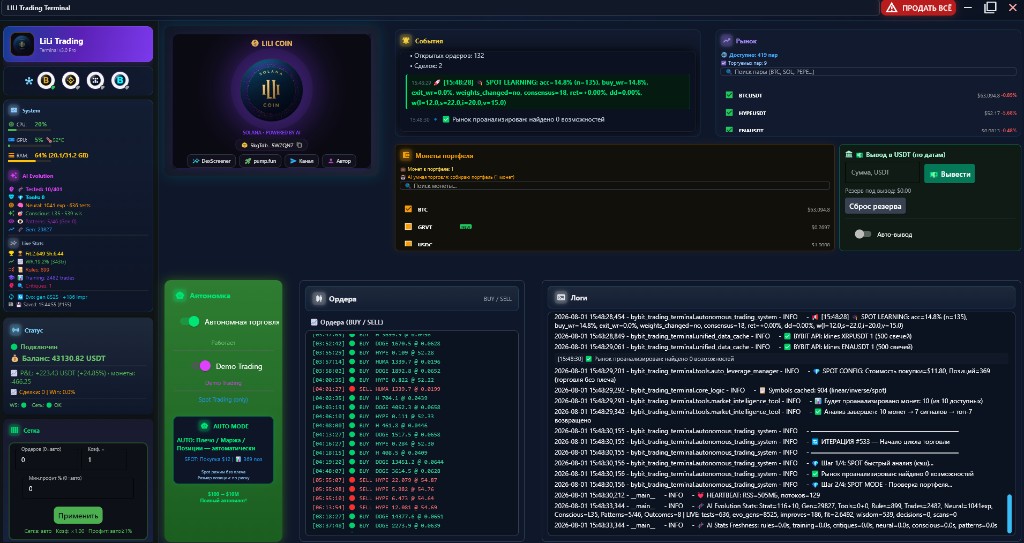Open the Автор link button
The width and height of the screenshot is (1024, 543).
pyautogui.click(x=340, y=161)
